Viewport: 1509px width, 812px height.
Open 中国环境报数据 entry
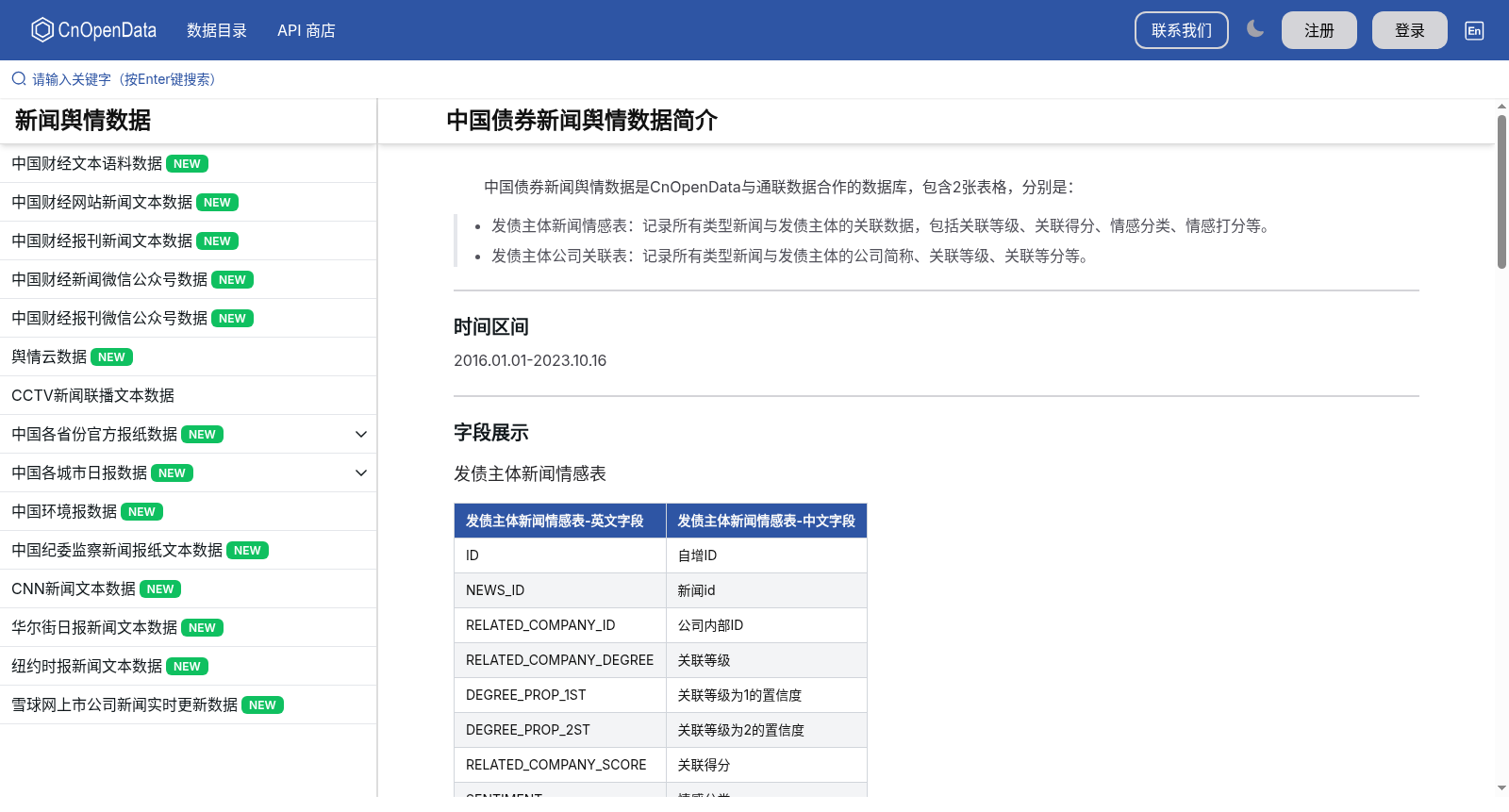[64, 511]
